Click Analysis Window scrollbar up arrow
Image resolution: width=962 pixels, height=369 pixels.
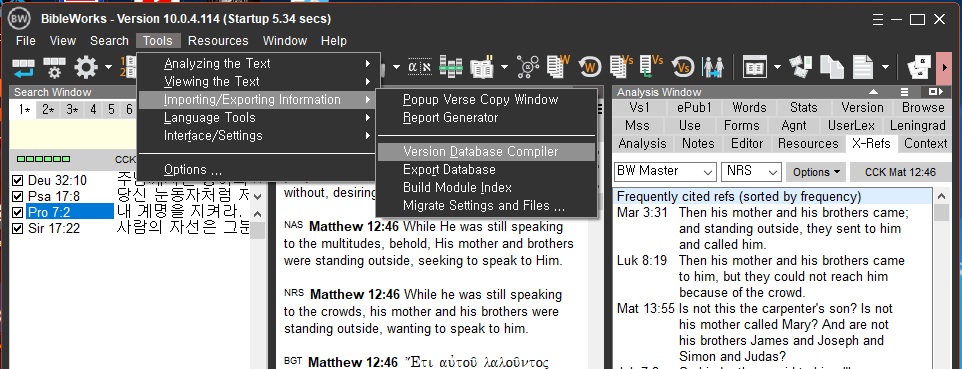(x=942, y=197)
